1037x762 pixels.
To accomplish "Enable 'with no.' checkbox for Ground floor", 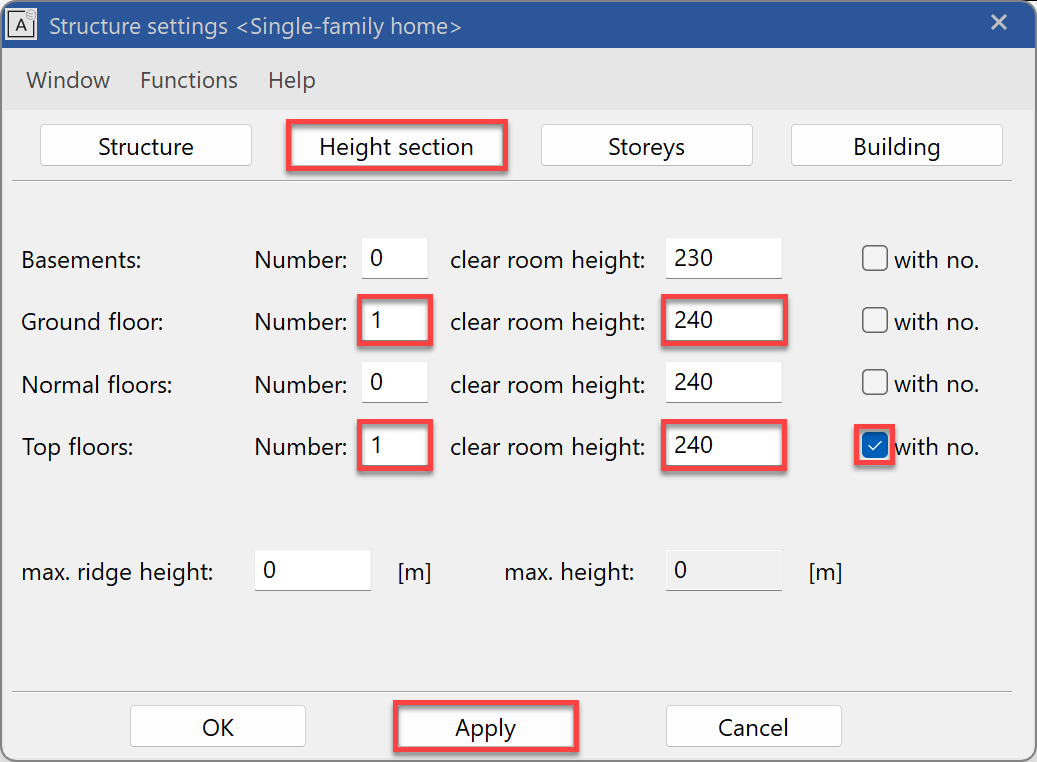I will pyautogui.click(x=875, y=321).
